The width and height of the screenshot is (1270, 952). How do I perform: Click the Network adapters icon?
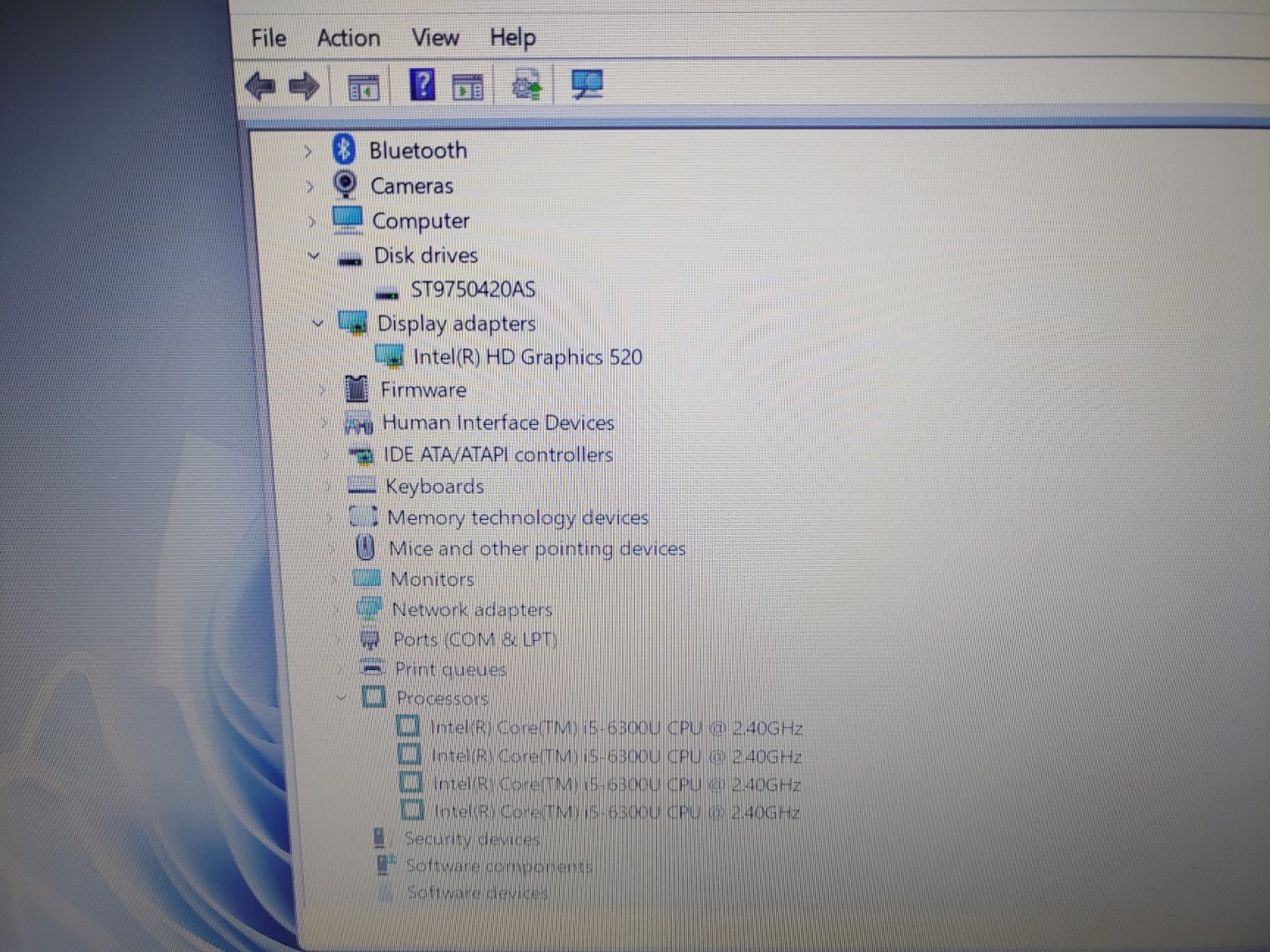pyautogui.click(x=369, y=608)
